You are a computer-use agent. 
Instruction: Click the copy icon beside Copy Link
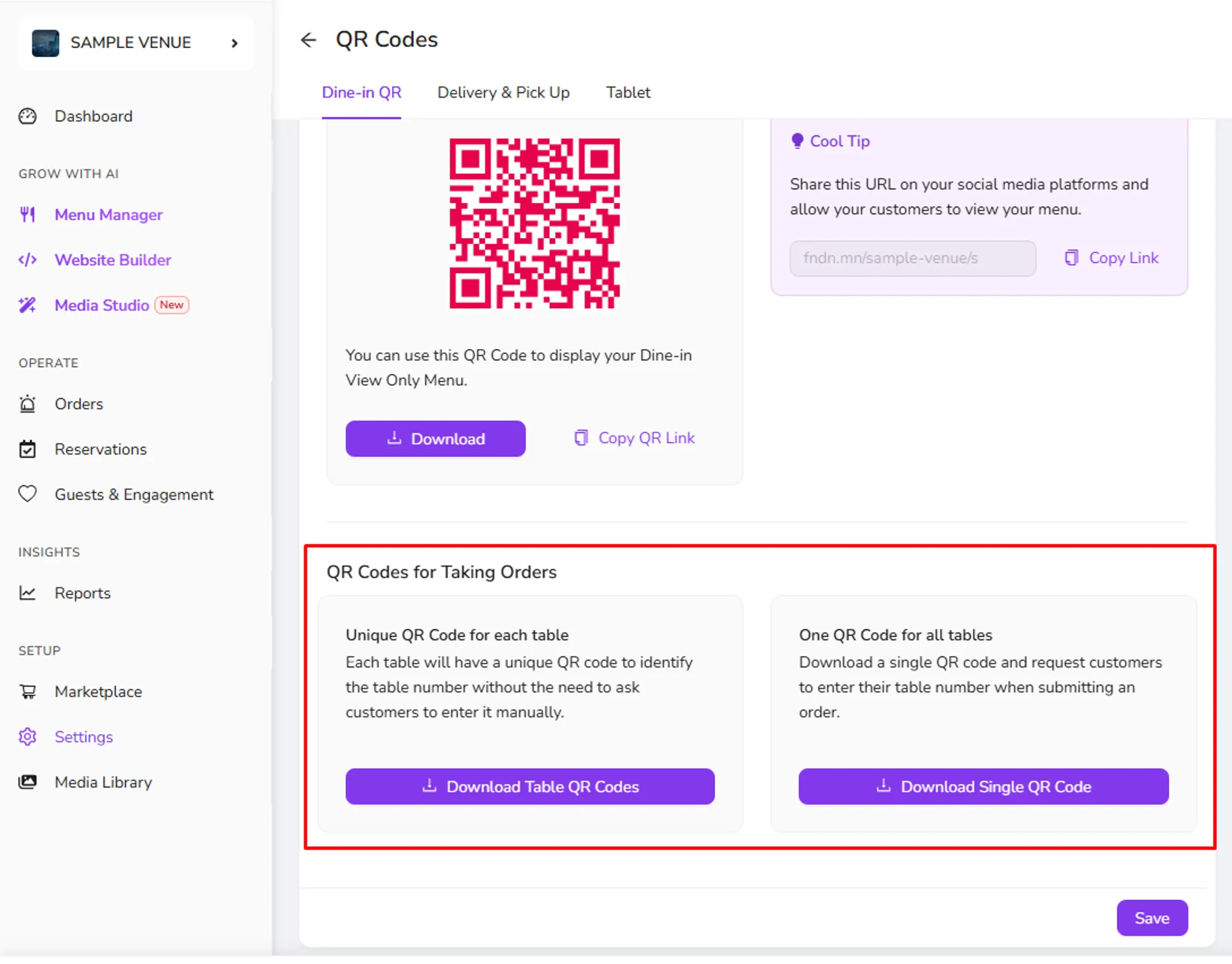click(1071, 258)
